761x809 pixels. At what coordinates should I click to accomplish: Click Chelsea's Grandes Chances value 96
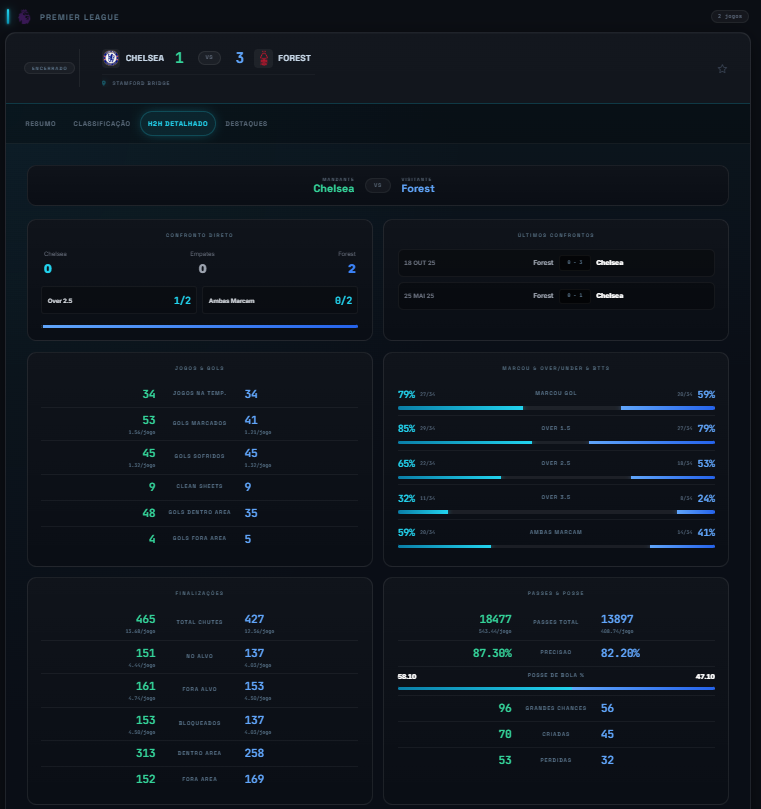[505, 708]
